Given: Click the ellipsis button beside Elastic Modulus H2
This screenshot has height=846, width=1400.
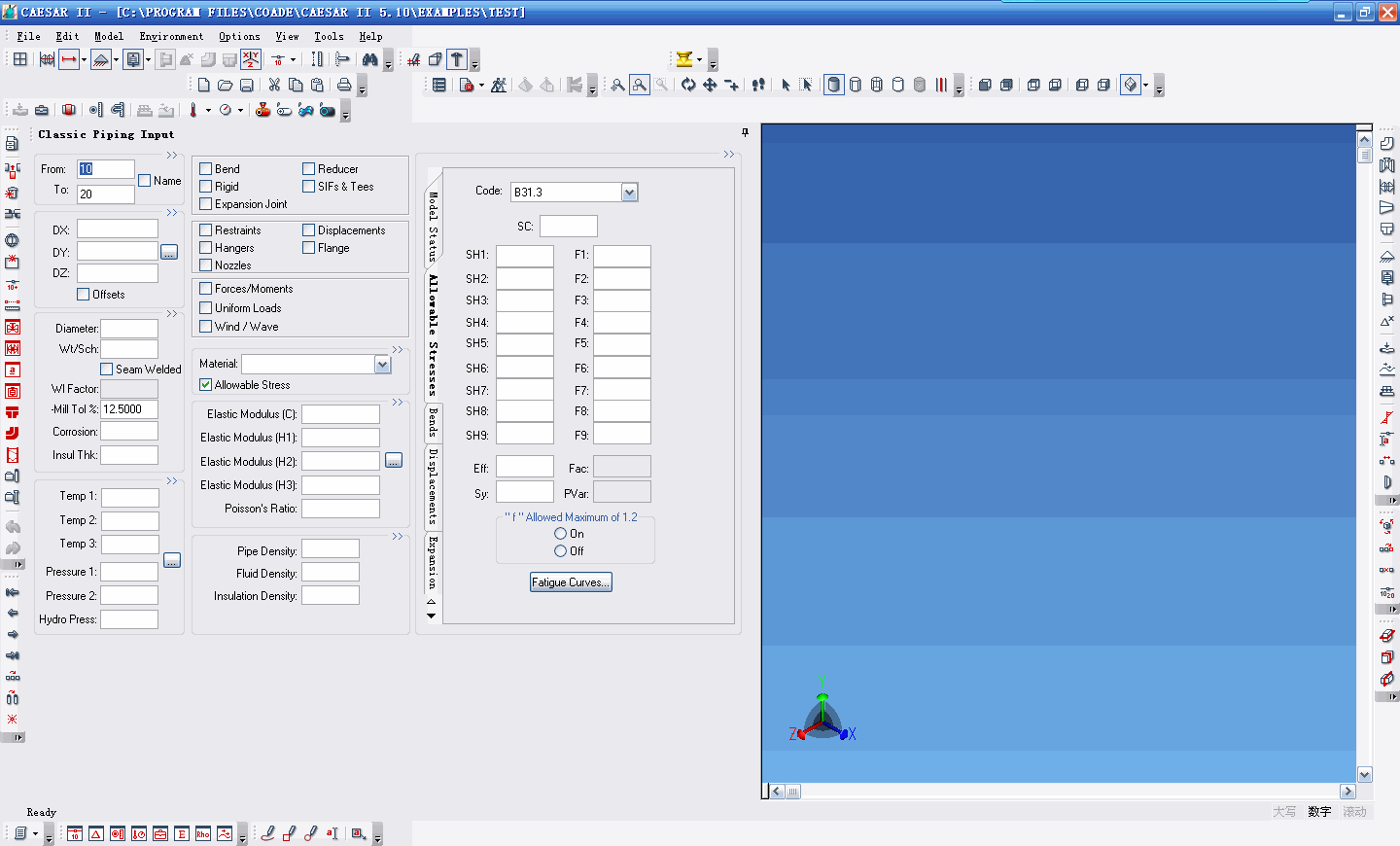Looking at the screenshot, I should coord(394,460).
